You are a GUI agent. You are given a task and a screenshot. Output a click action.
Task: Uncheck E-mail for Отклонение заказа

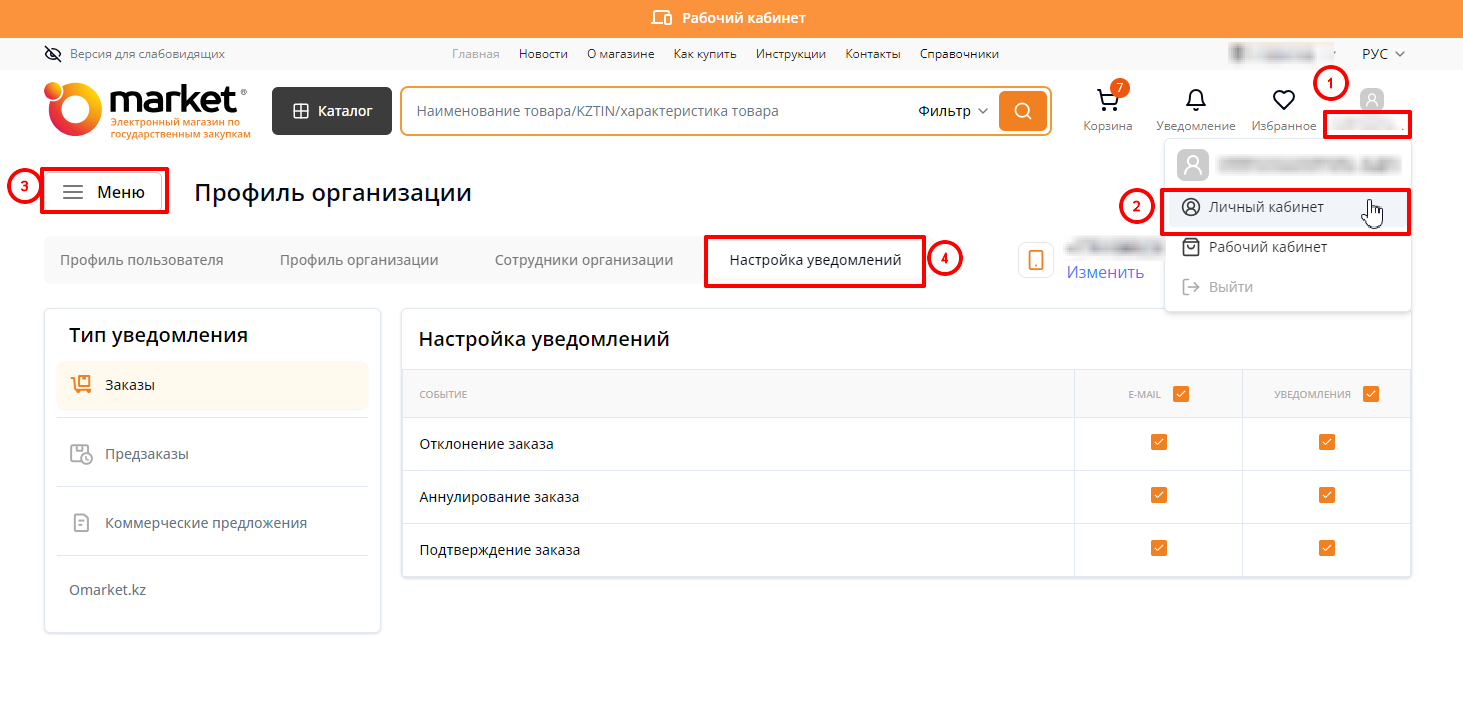click(x=1158, y=442)
